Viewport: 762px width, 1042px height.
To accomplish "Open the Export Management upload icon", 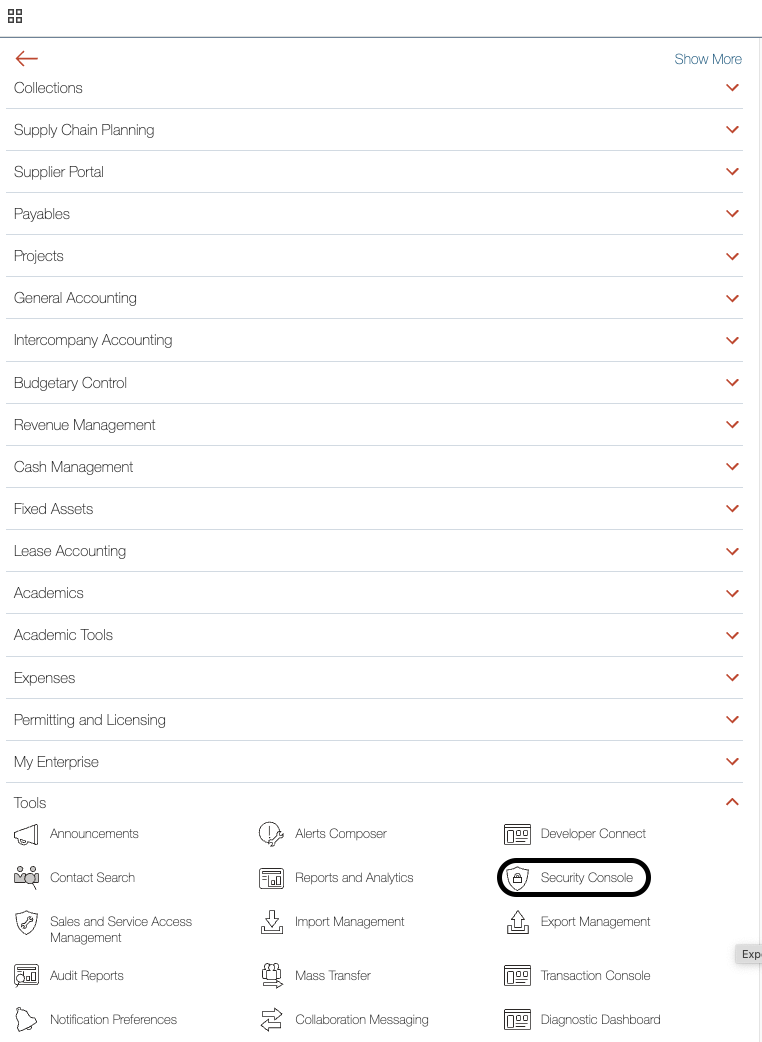I will [x=517, y=922].
